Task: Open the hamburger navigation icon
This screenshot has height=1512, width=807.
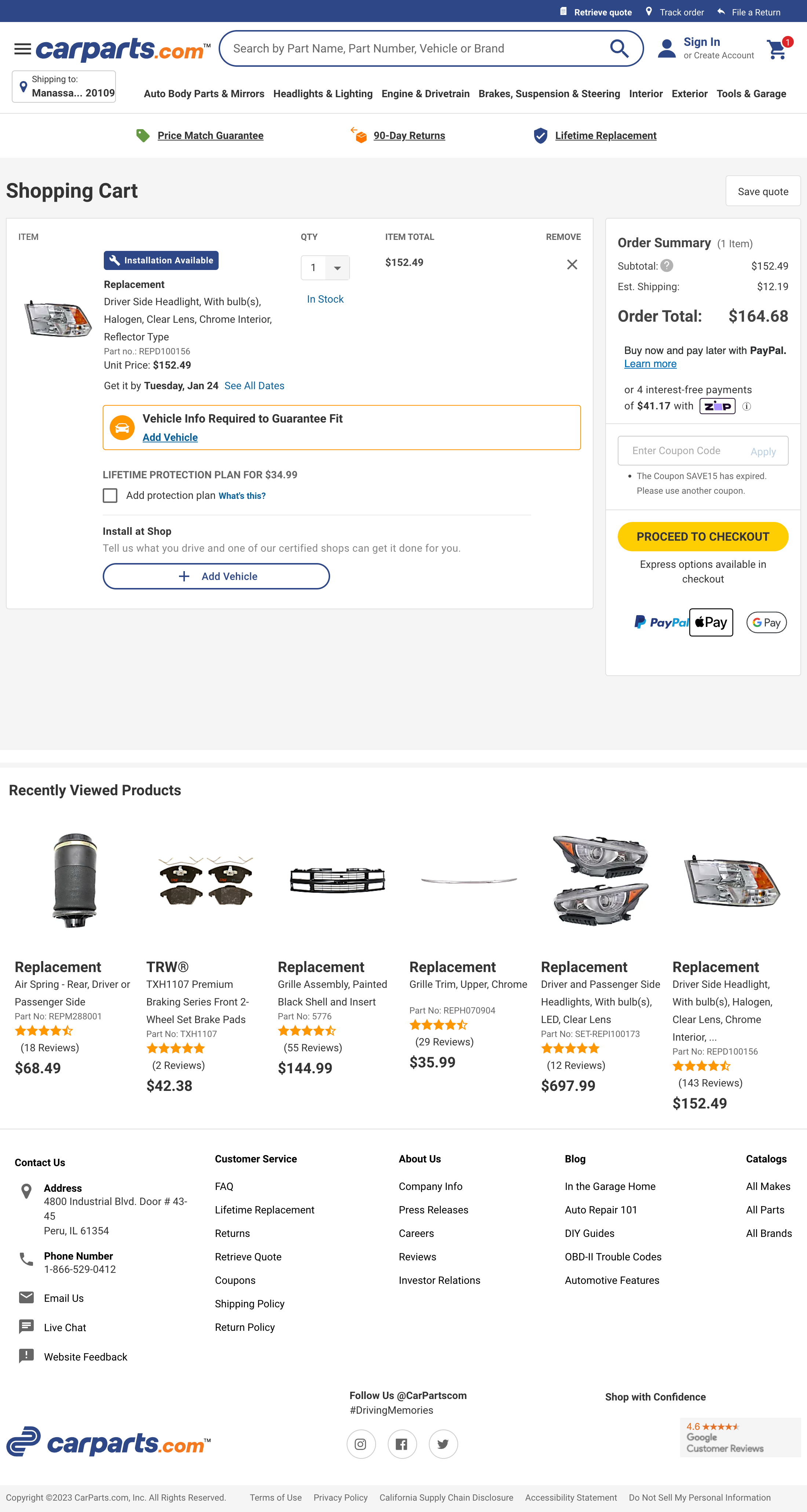Action: pyautogui.click(x=22, y=48)
